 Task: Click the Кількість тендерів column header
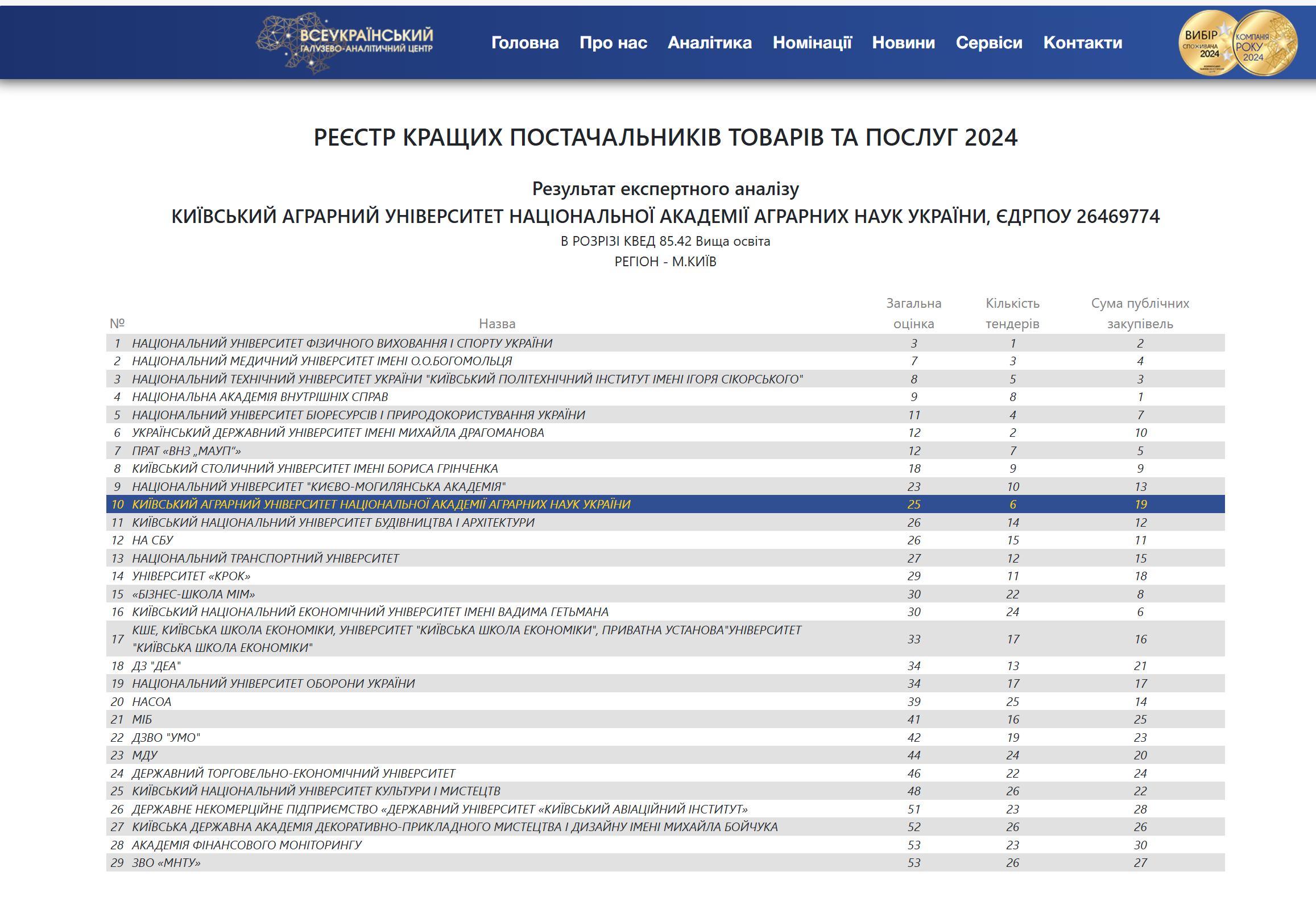(x=1012, y=313)
